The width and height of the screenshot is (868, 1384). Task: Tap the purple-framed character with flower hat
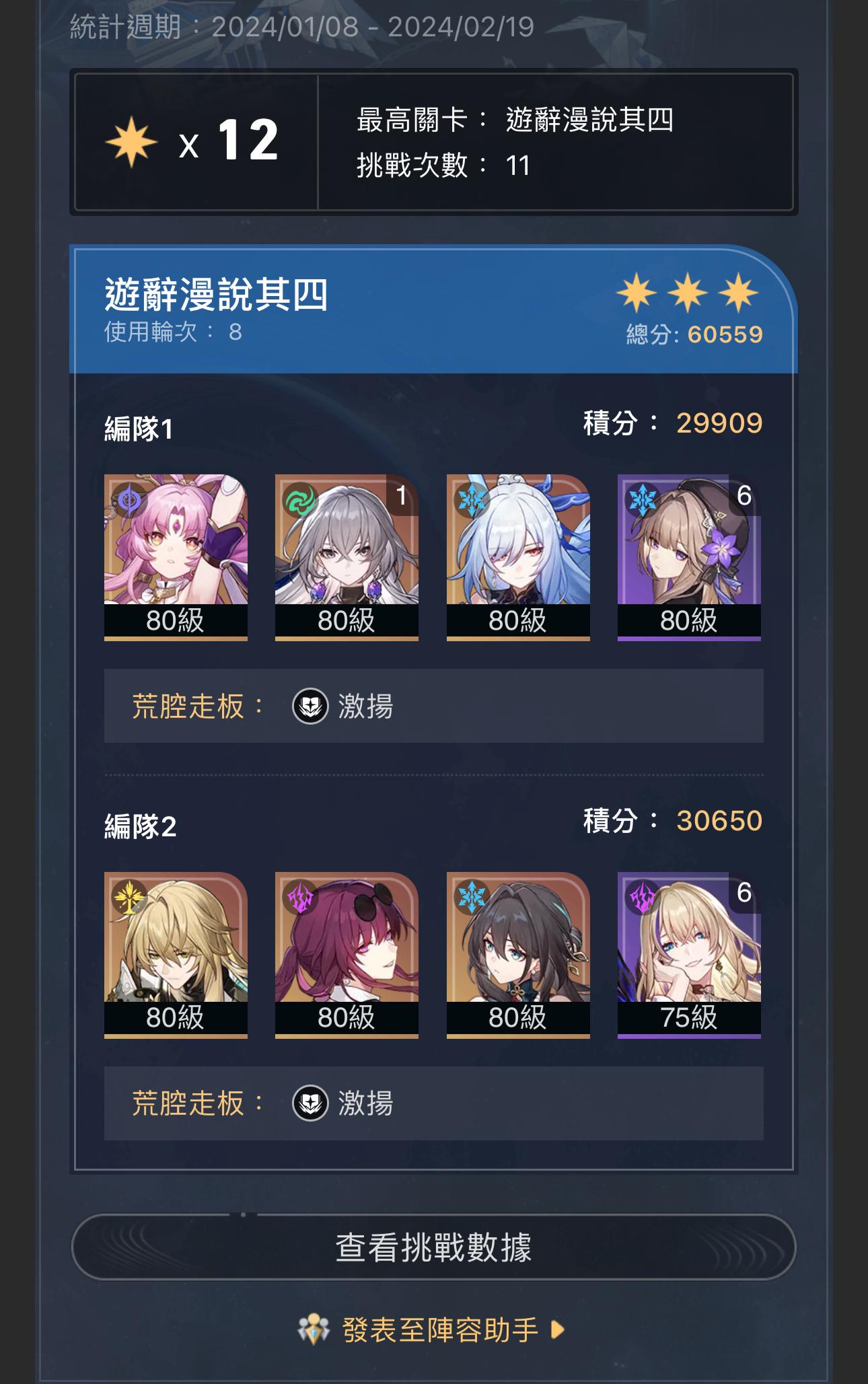pyautogui.click(x=689, y=557)
